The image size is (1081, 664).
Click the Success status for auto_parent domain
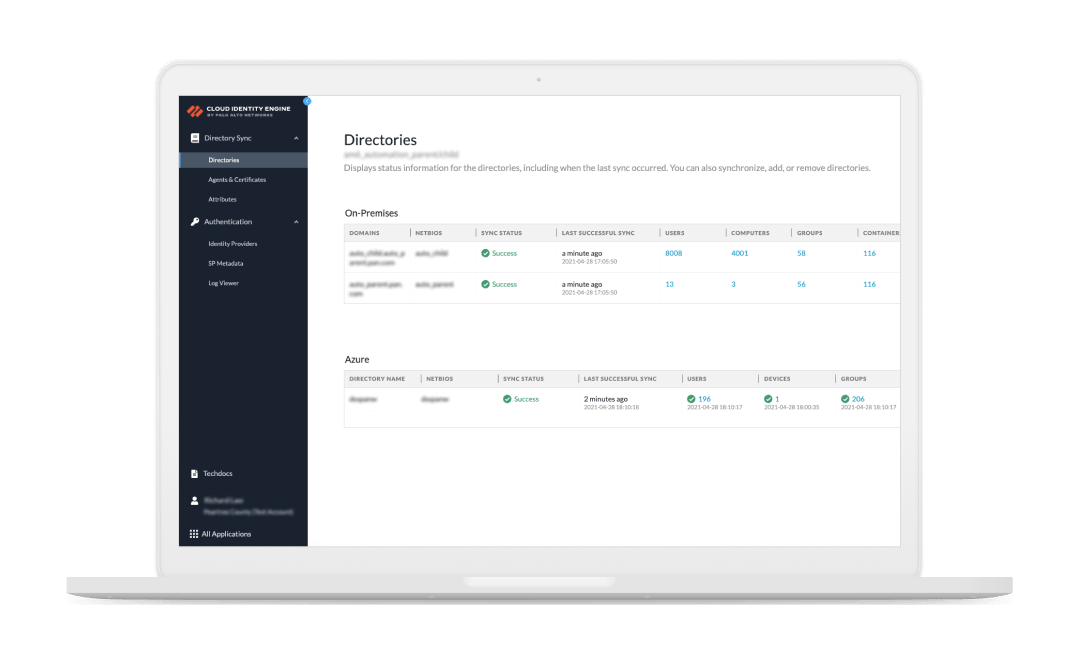coord(502,284)
